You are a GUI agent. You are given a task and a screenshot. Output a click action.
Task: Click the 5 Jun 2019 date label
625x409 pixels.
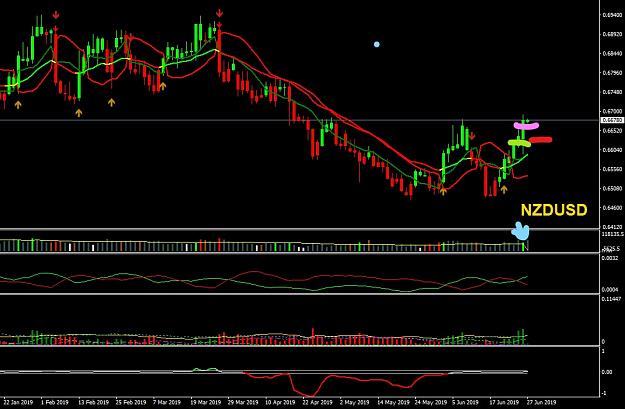(x=466, y=402)
